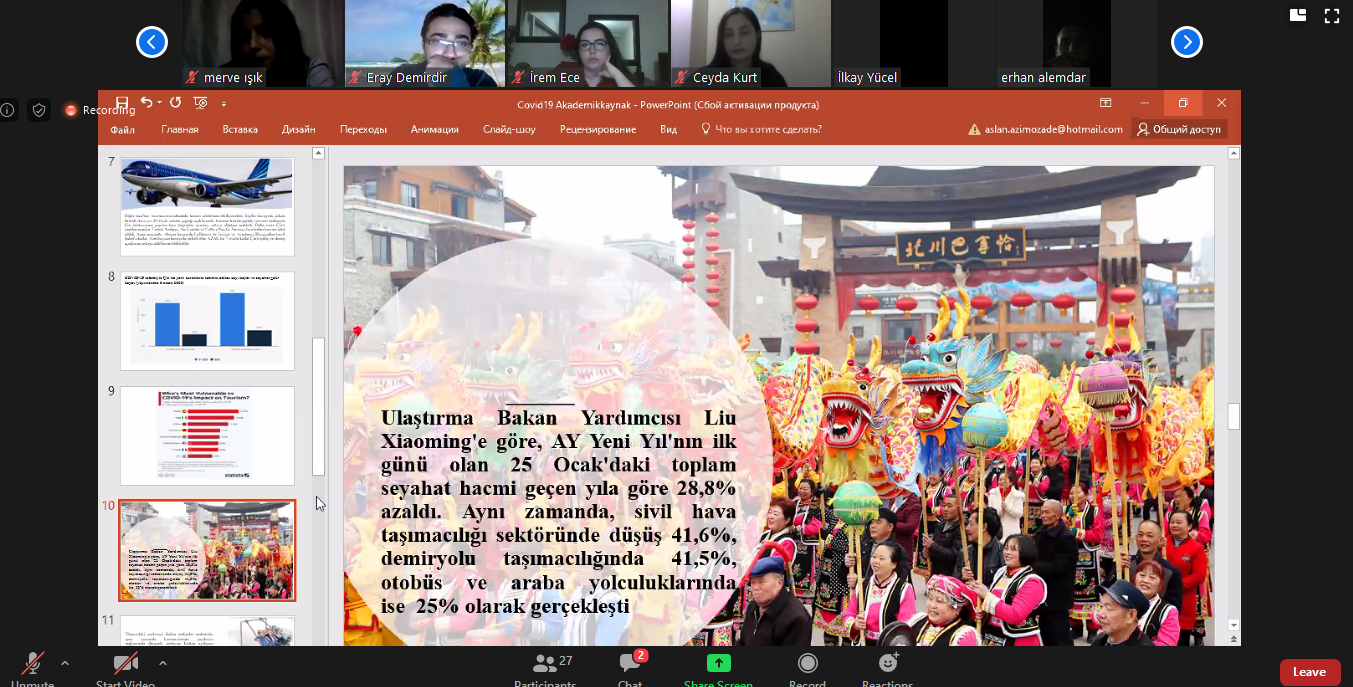Viewport: 1353px width, 687px height.
Task: Select slide 8 thumbnail with bar chart
Action: pyautogui.click(x=207, y=321)
